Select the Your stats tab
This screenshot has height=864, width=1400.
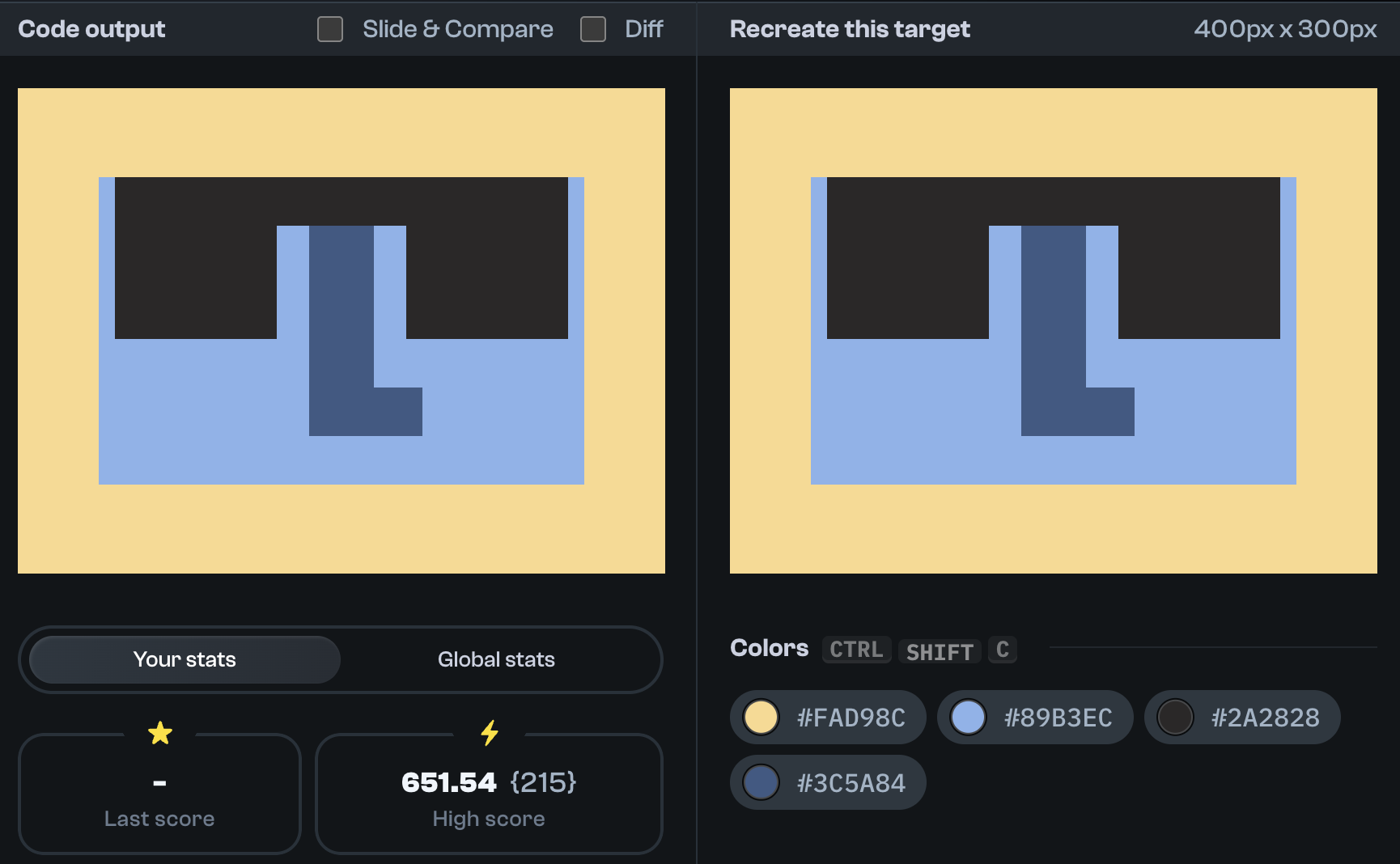click(185, 659)
